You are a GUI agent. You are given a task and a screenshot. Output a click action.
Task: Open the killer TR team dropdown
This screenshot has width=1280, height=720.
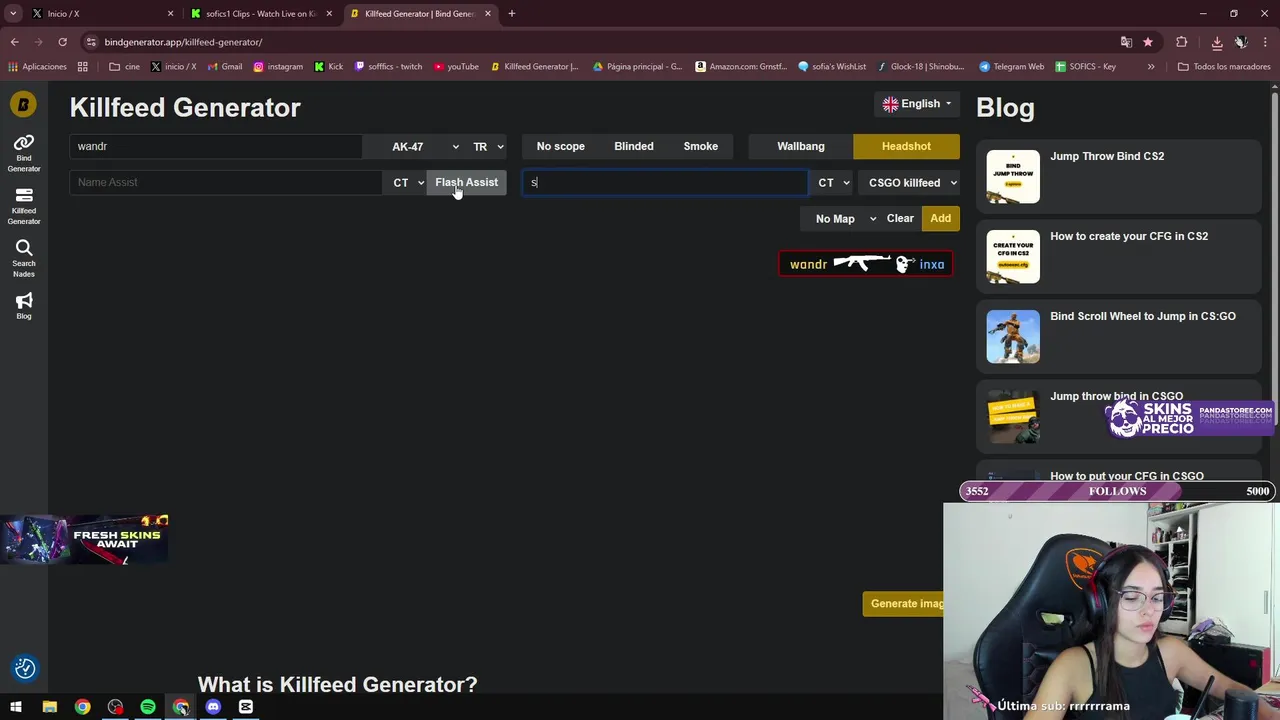488,146
